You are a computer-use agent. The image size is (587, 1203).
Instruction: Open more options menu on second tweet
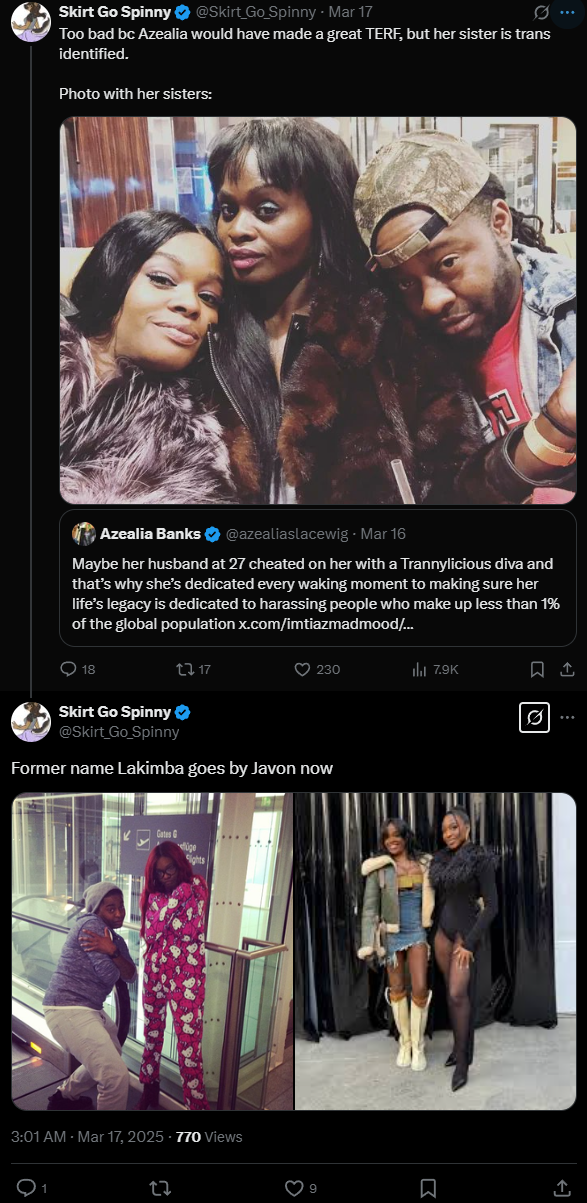tap(567, 717)
